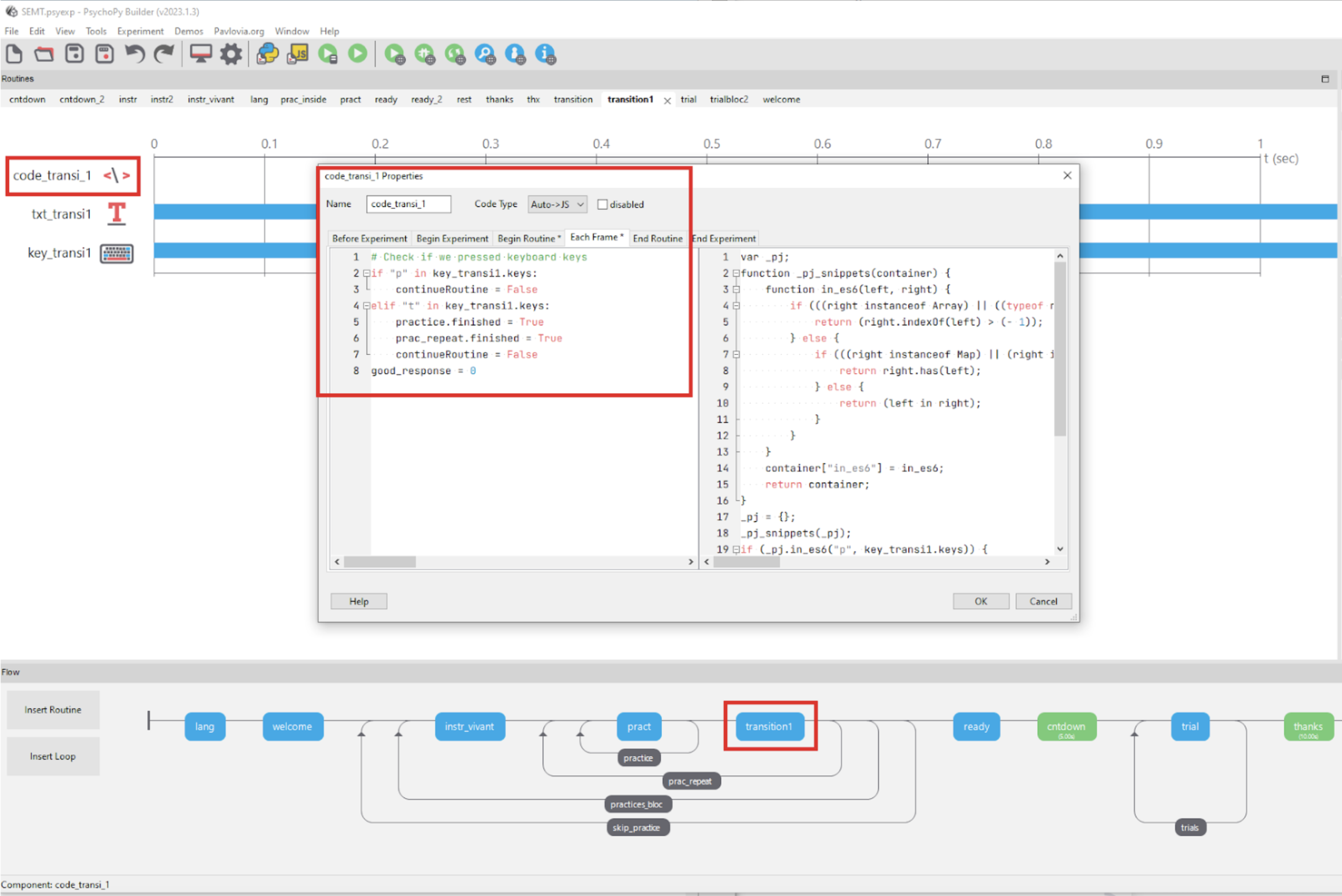Switch to the Before Experiment tab
This screenshot has height=896, width=1342.
[x=369, y=238]
